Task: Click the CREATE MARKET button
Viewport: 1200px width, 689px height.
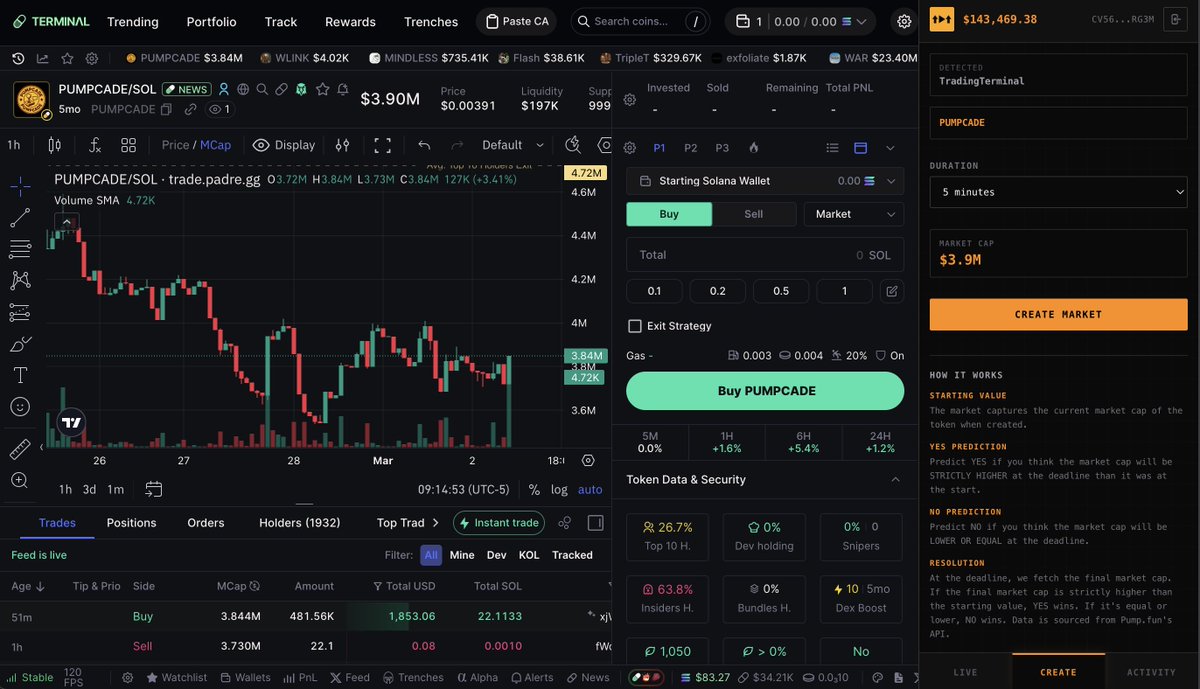Action: [1058, 314]
